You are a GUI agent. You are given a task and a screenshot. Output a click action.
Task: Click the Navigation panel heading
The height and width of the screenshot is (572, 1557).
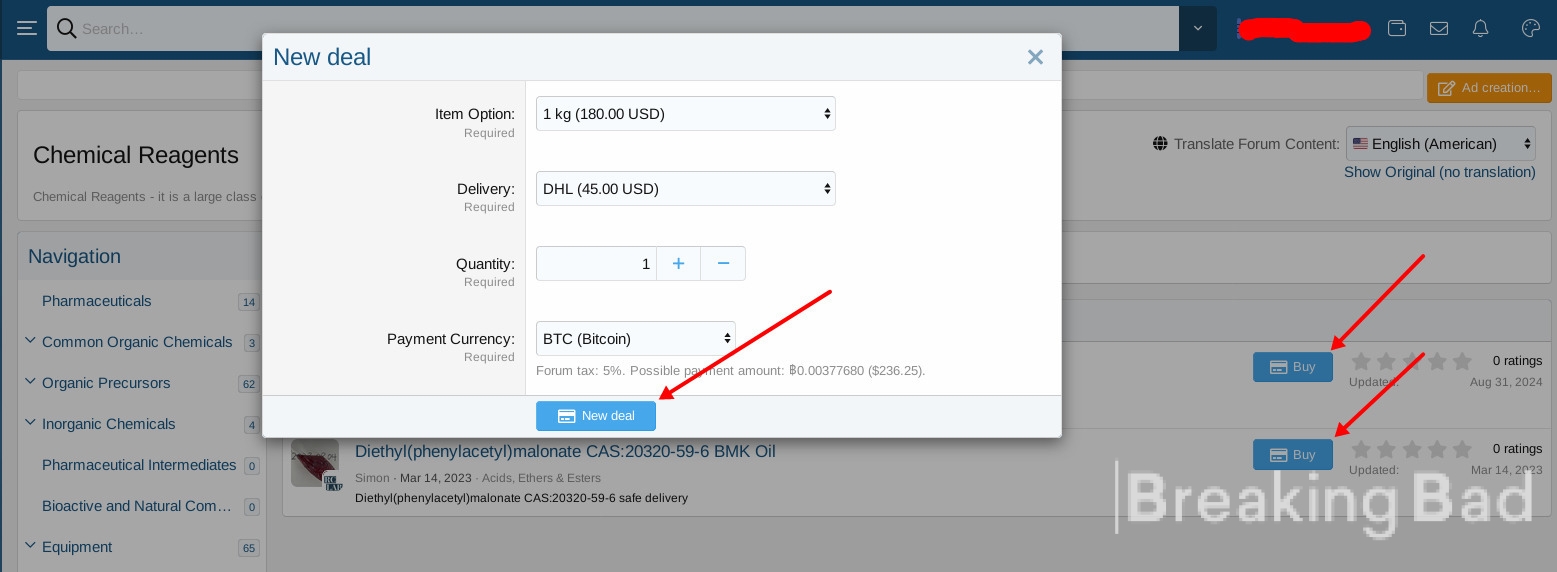74,256
